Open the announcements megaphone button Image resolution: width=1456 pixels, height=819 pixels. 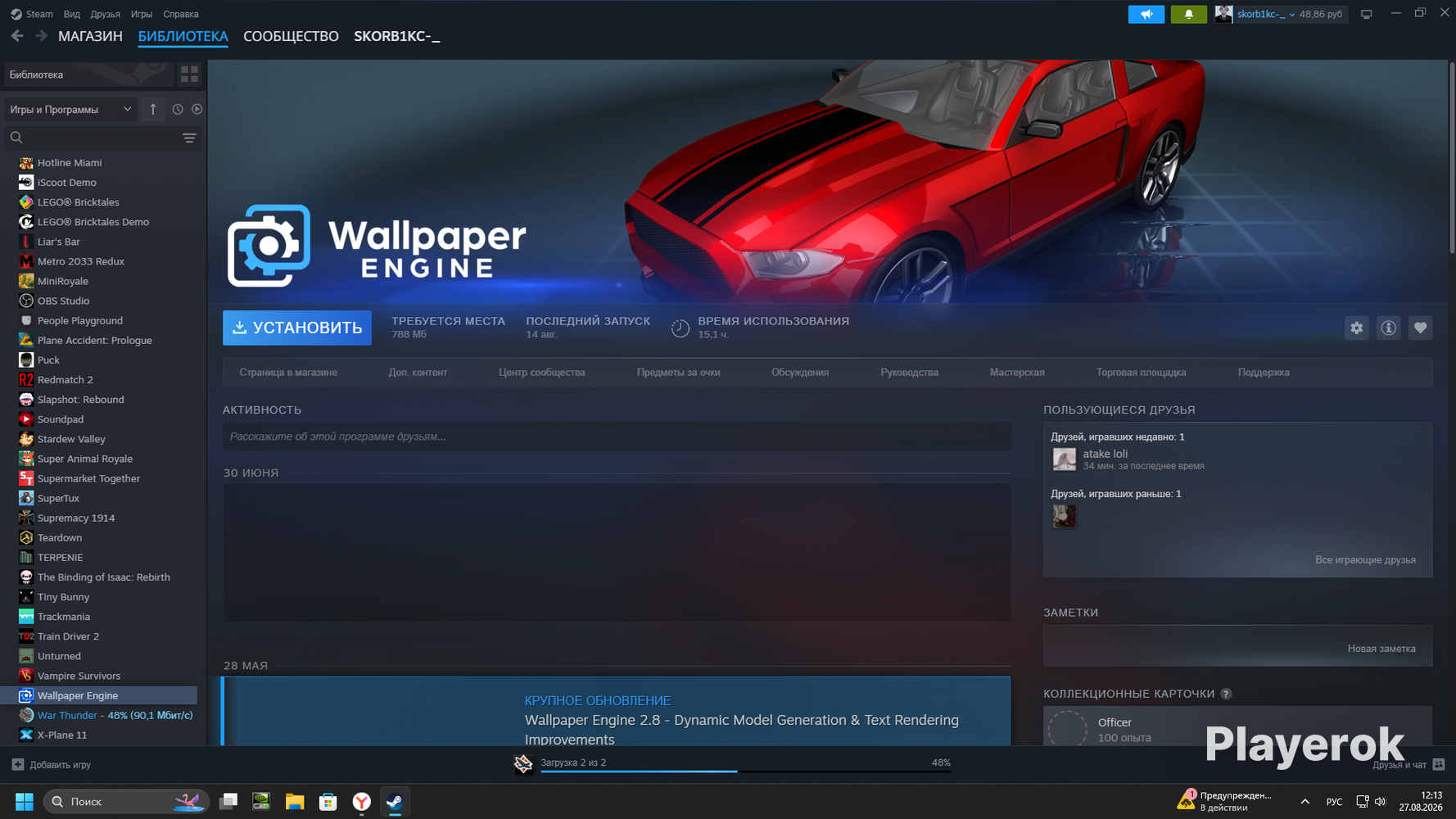pyautogui.click(x=1146, y=14)
